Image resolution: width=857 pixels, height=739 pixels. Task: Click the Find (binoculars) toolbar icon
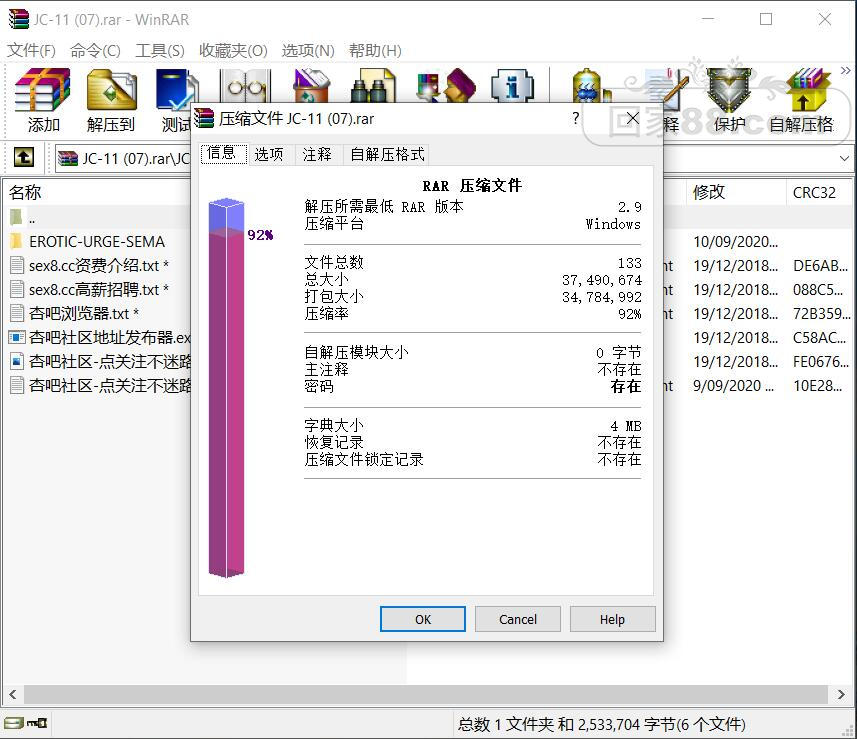click(x=373, y=86)
